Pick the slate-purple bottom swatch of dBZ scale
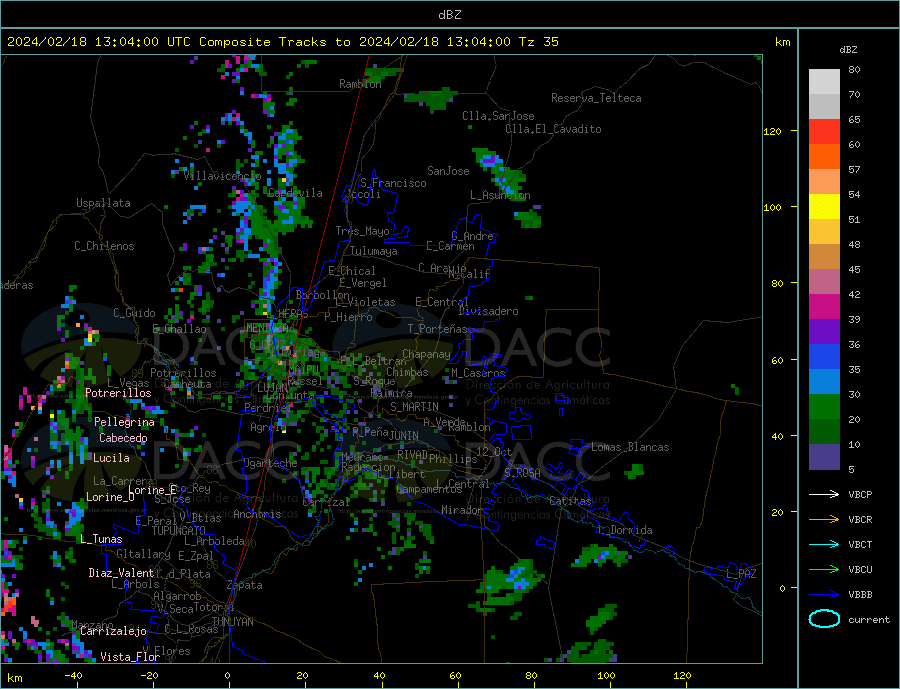Viewport: 900px width, 689px height. point(824,457)
